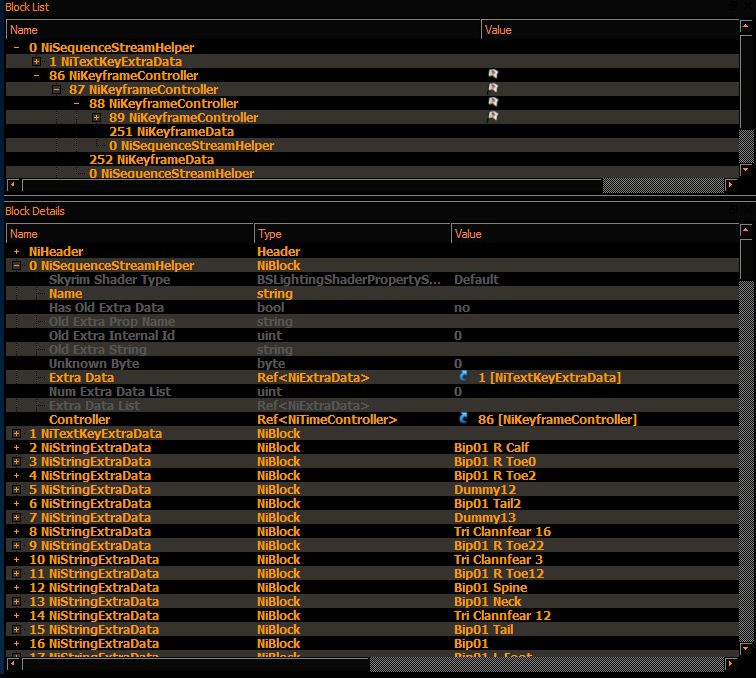
Task: Click the Block List scroll down arrow
Action: [745, 169]
